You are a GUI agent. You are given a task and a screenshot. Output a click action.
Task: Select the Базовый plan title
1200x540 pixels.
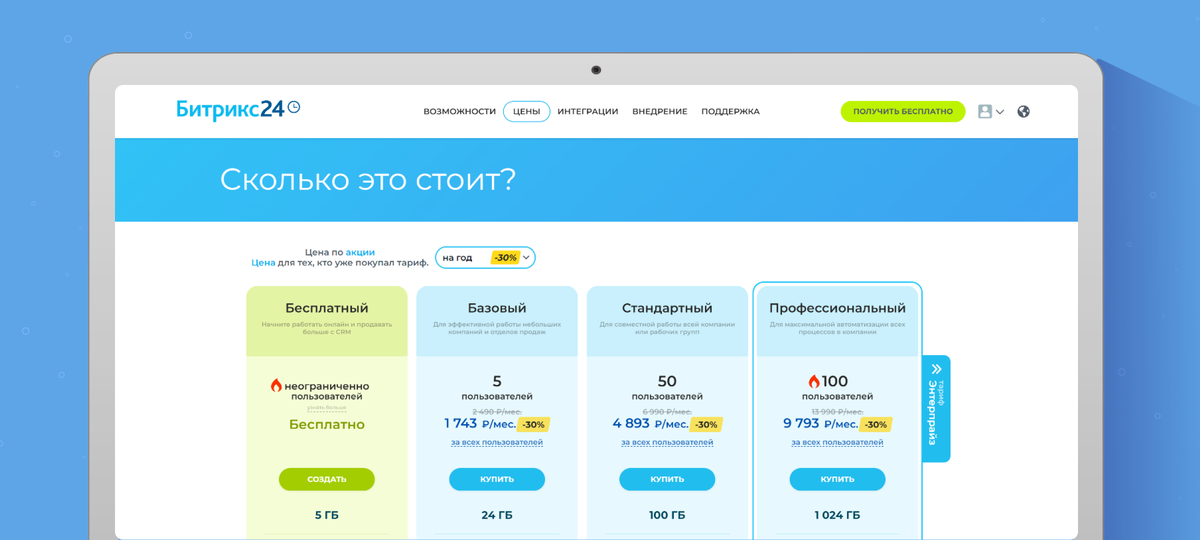[x=497, y=308]
